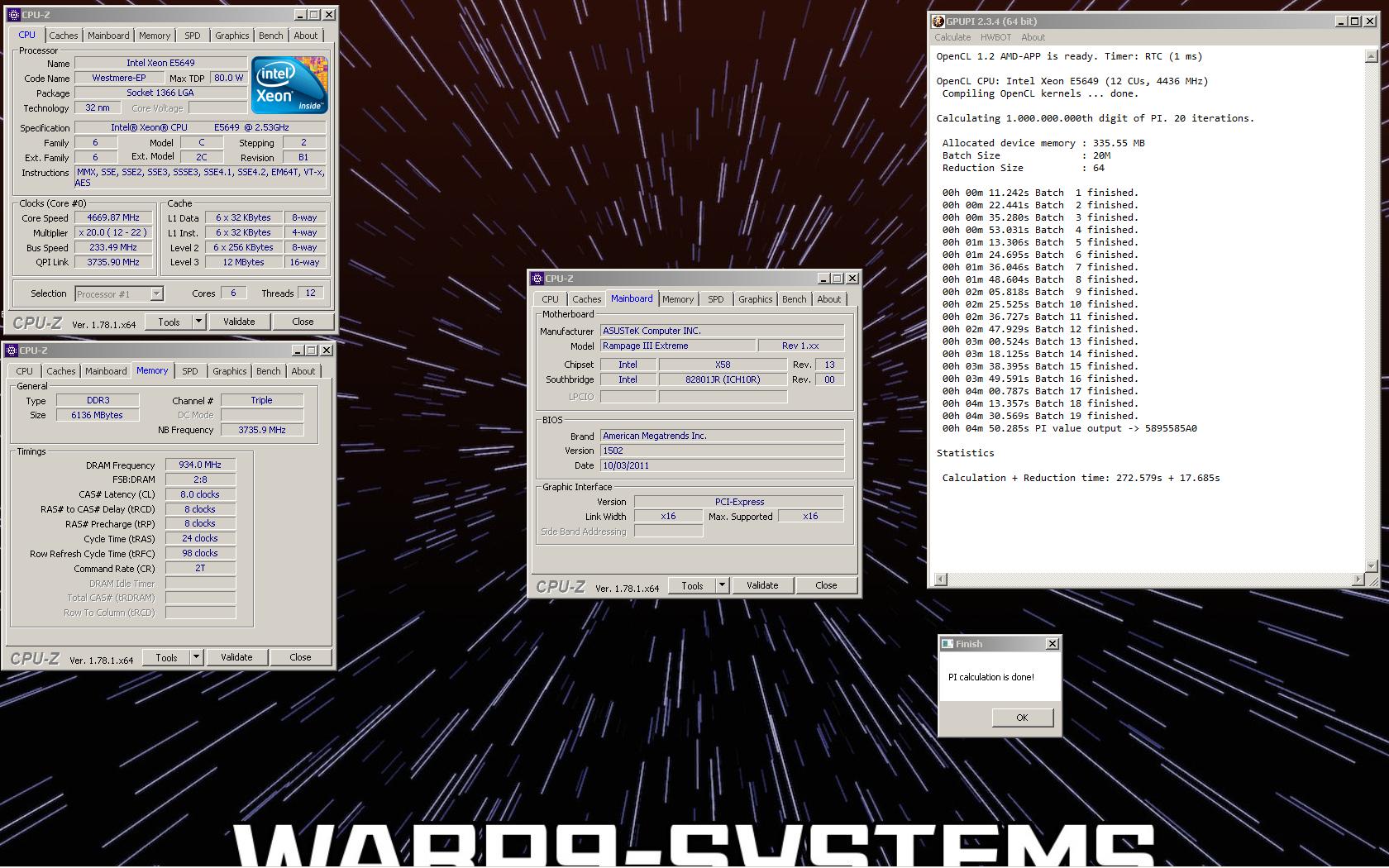The height and width of the screenshot is (868, 1389).
Task: Click the Command Rate 2T value
Action: point(200,568)
